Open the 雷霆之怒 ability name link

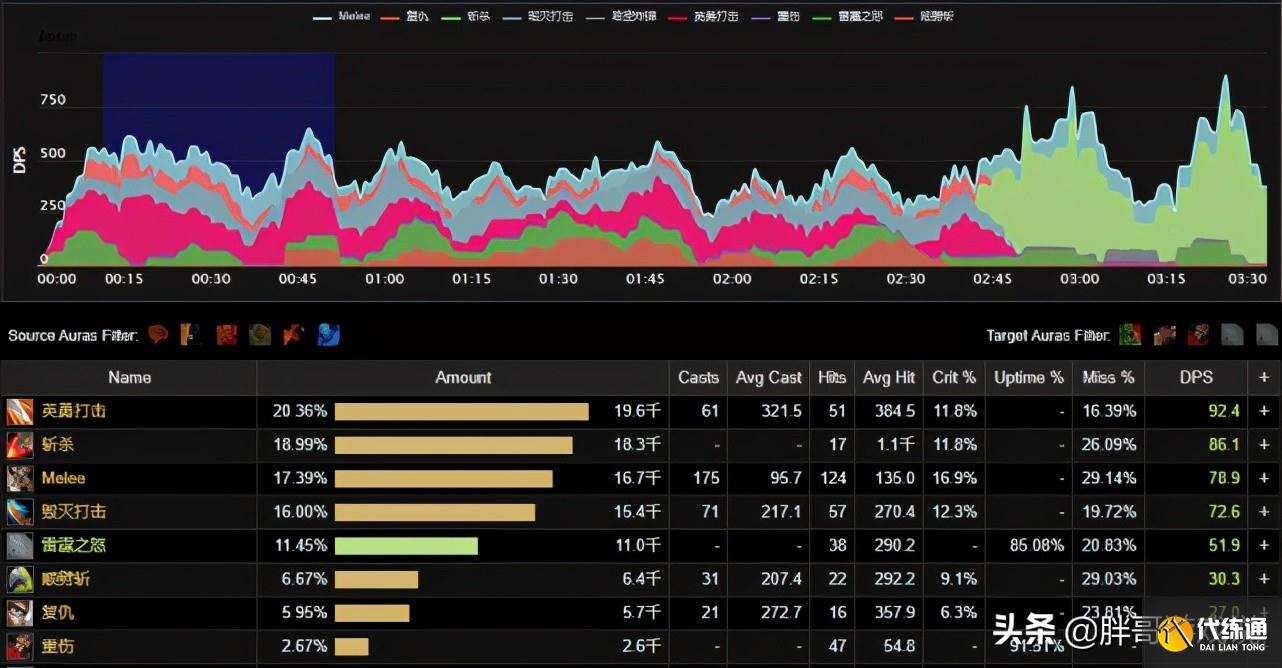click(x=74, y=545)
